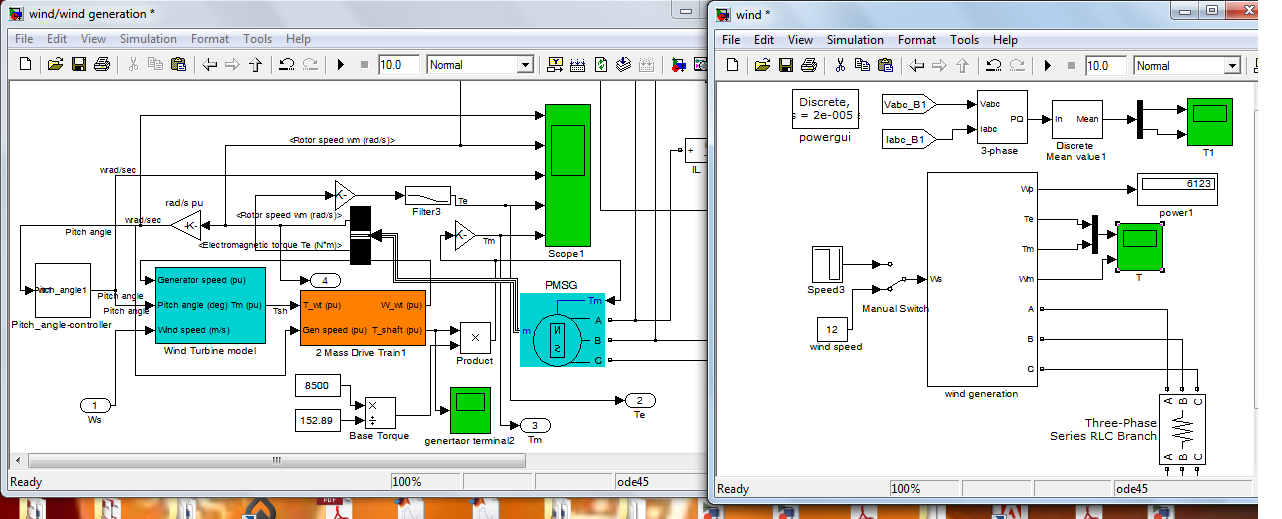Select the Speed3 step block
The image size is (1282, 519).
coord(826,263)
